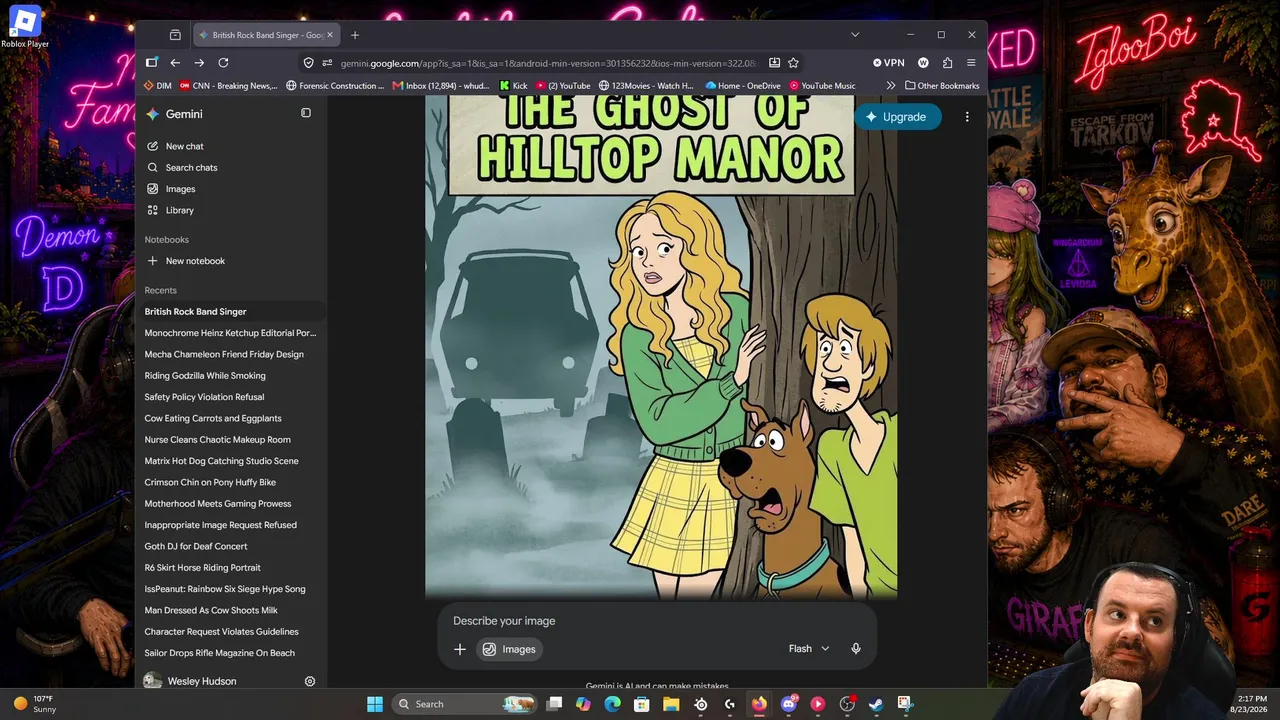Bookmark this page with the star icon

click(x=793, y=63)
